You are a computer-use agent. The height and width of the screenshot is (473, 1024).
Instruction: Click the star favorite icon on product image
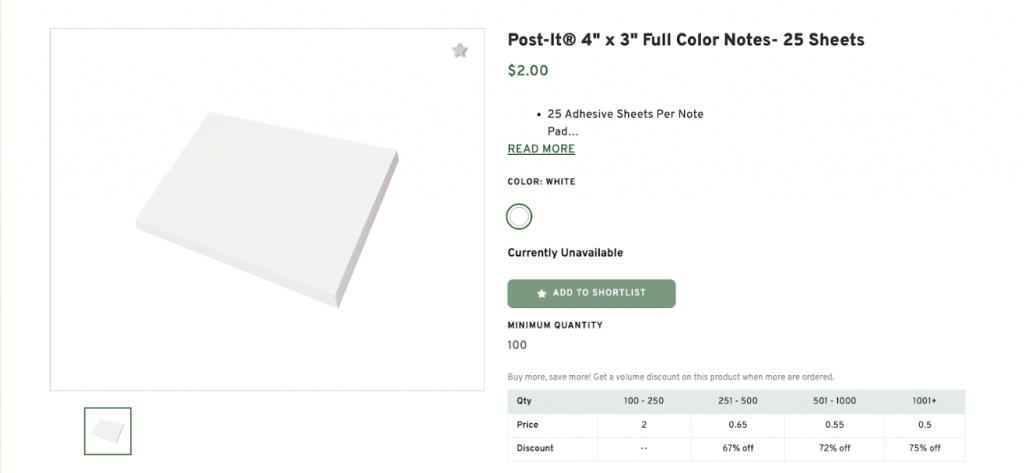coord(460,50)
